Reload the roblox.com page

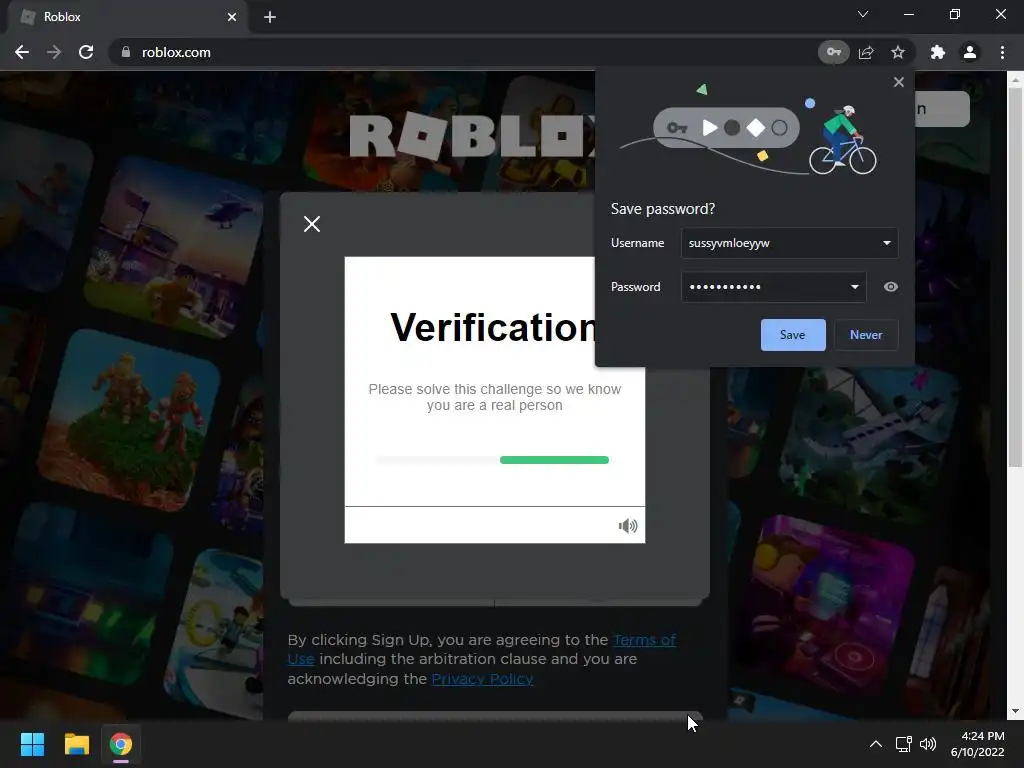pyautogui.click(x=86, y=52)
